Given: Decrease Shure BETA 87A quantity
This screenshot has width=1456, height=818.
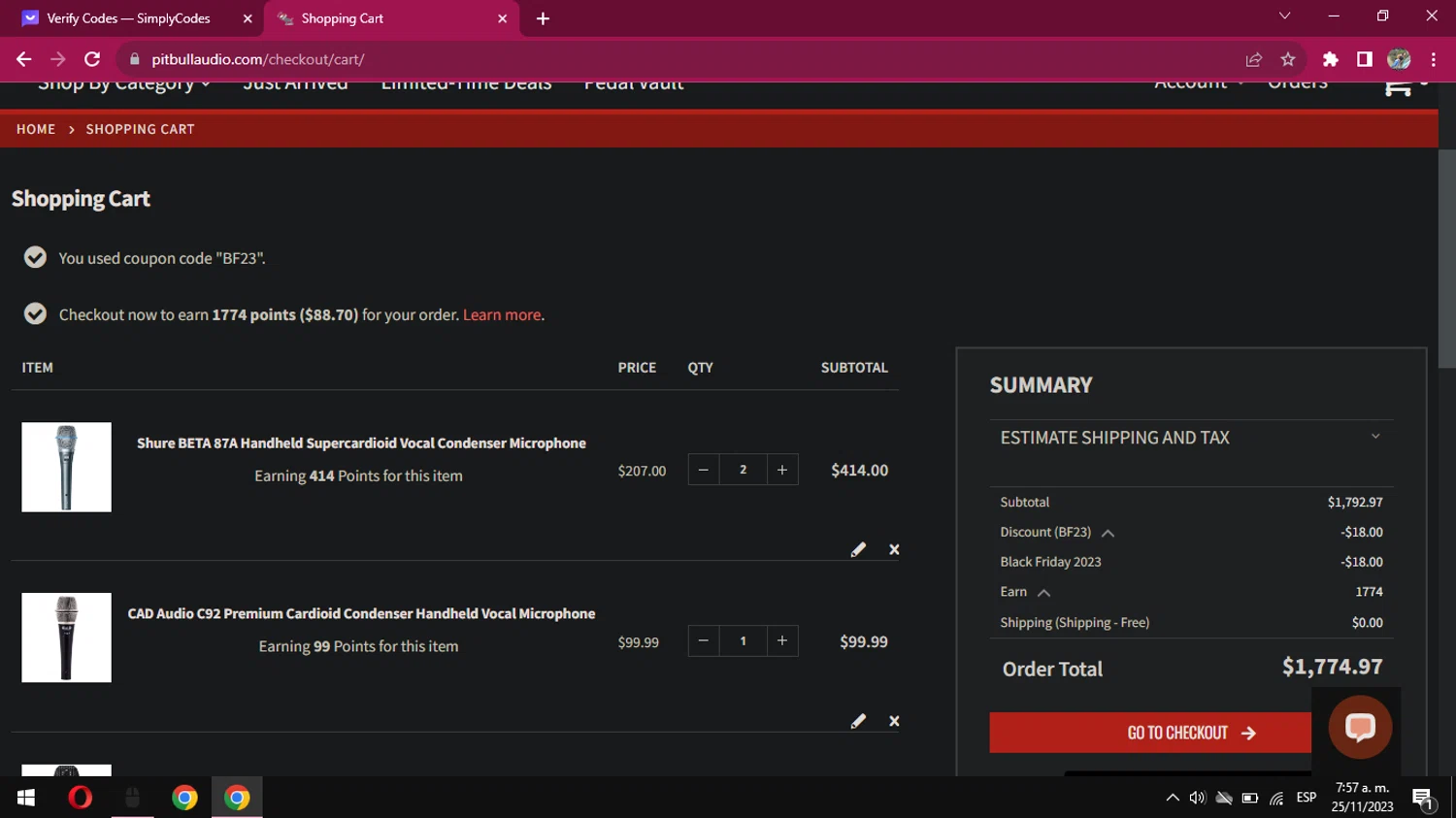Looking at the screenshot, I should click(704, 470).
